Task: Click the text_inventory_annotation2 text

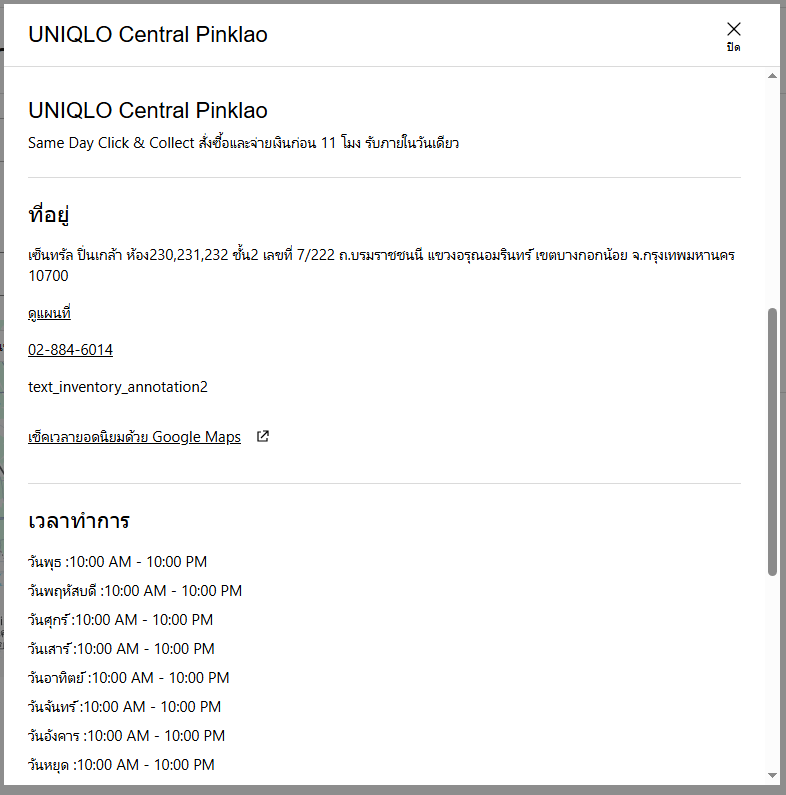Action: (118, 386)
